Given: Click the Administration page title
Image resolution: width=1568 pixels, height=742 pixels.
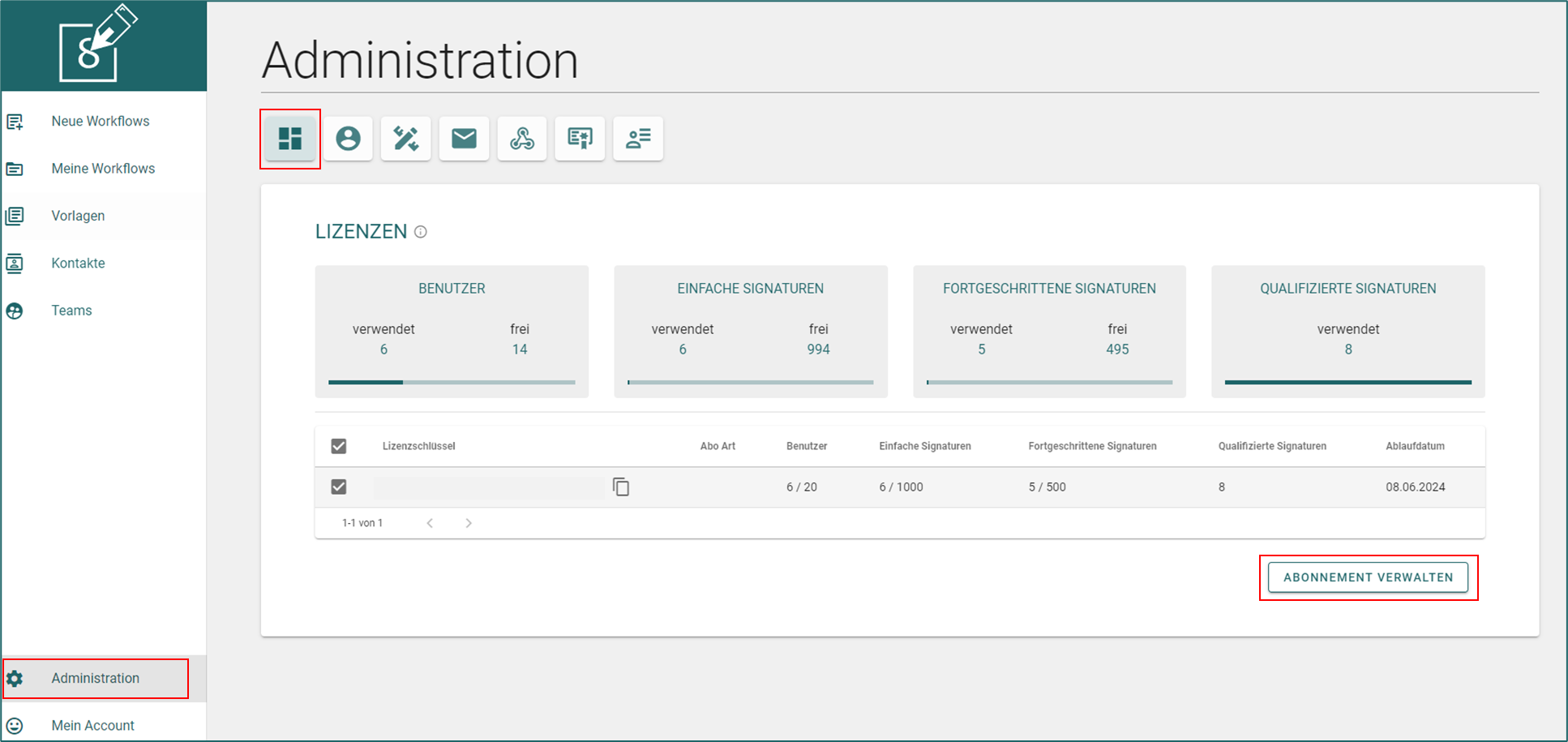Looking at the screenshot, I should 420,60.
